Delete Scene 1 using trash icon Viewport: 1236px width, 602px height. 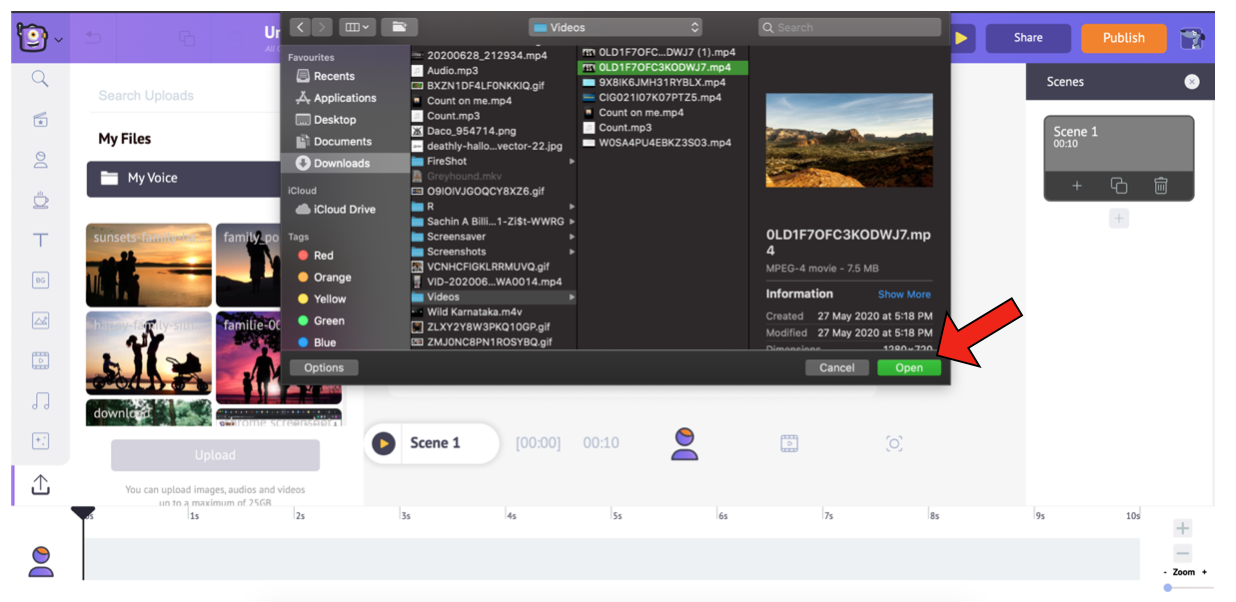1160,186
